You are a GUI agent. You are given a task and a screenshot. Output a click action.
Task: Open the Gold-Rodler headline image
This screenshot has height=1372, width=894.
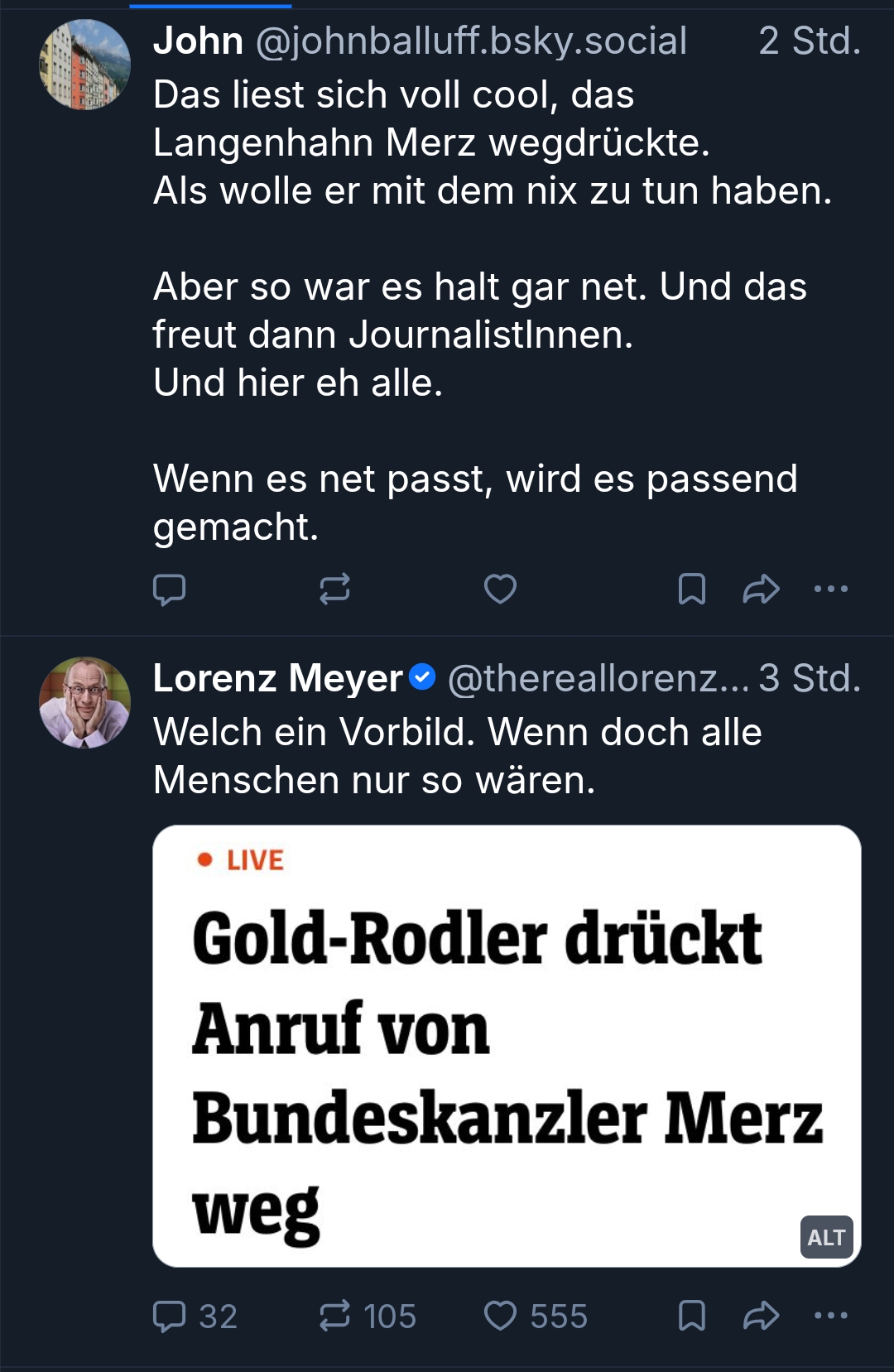[506, 1045]
